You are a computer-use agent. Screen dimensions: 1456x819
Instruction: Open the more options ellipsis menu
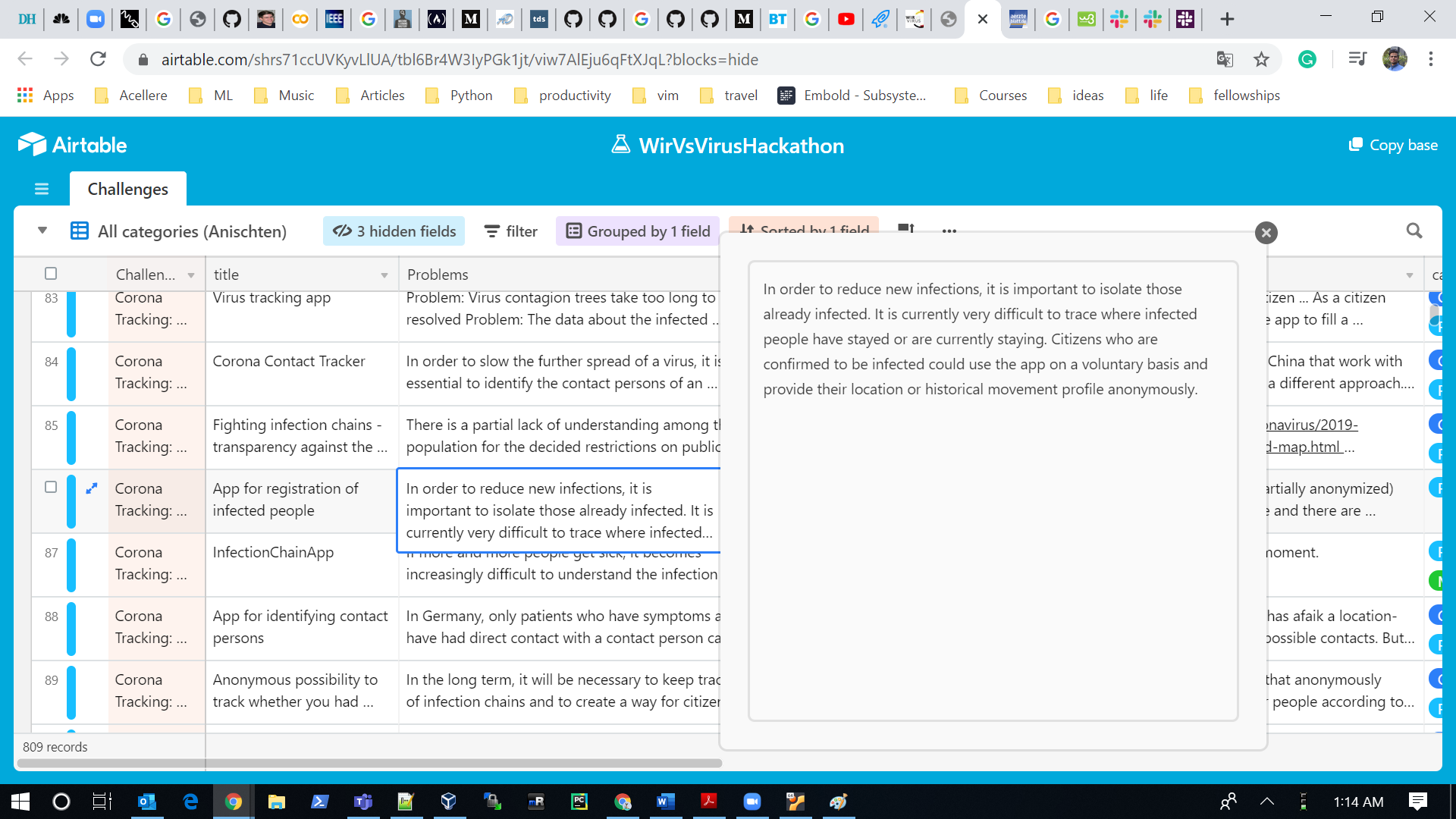click(949, 231)
